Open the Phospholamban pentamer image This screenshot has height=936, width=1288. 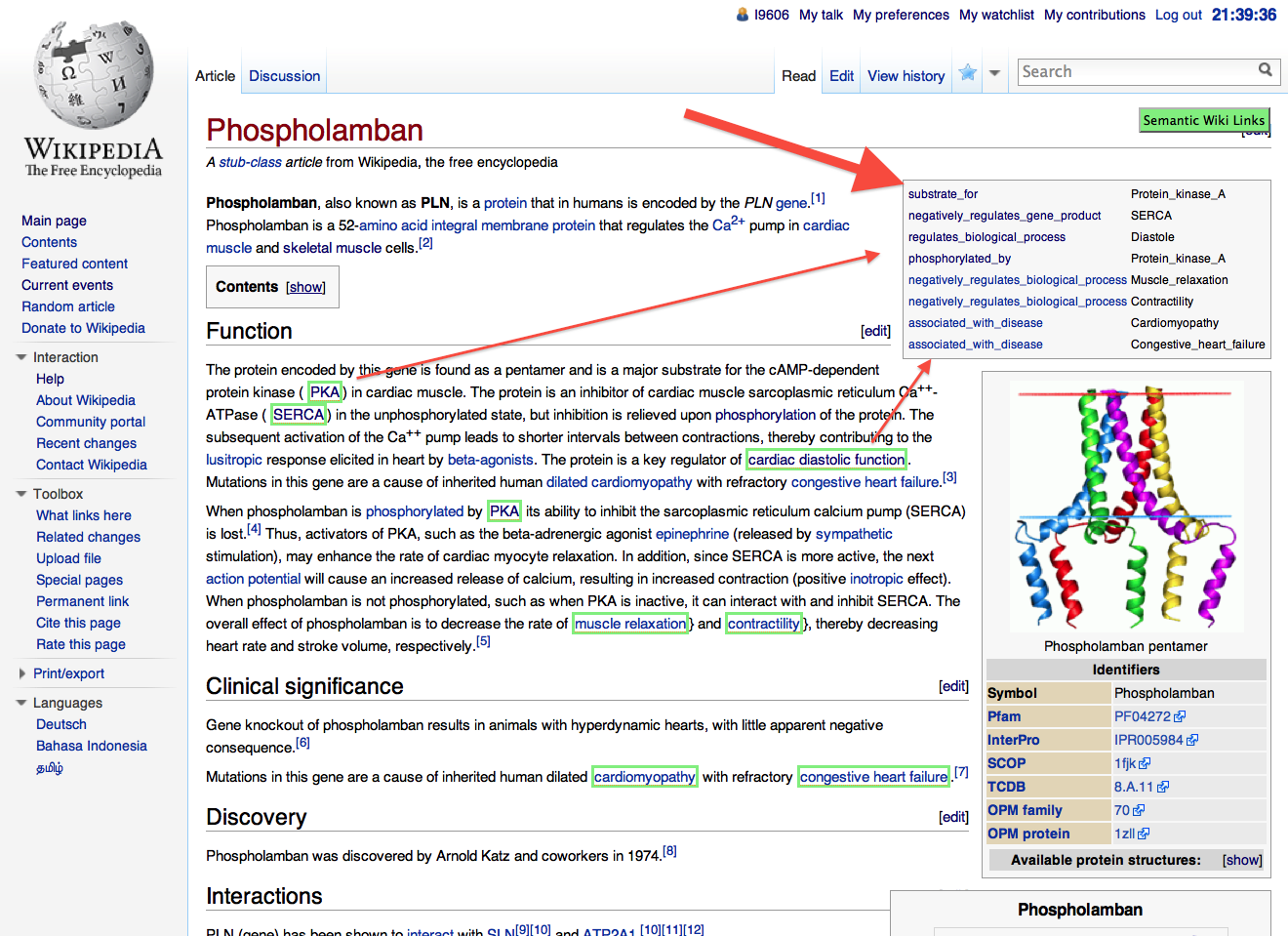[x=1126, y=506]
